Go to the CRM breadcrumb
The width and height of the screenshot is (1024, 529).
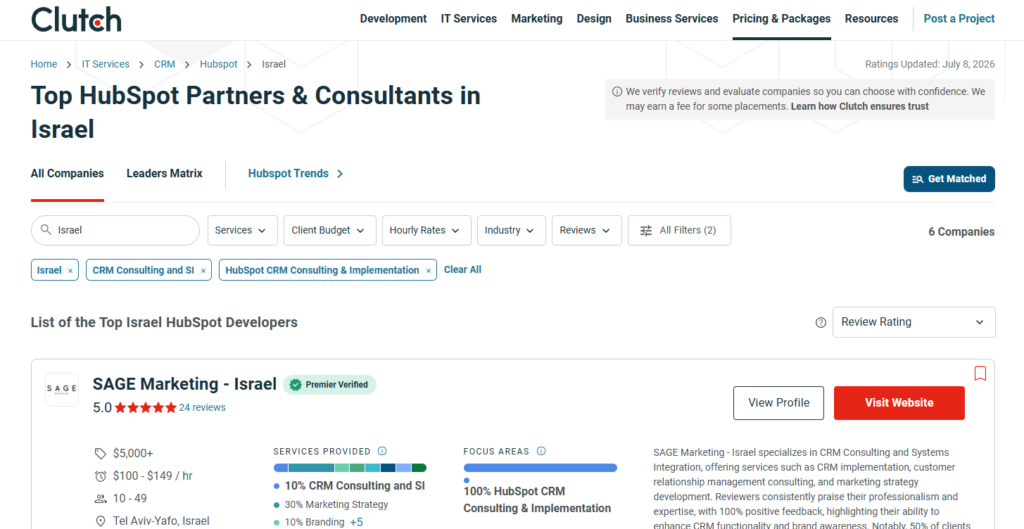(165, 64)
